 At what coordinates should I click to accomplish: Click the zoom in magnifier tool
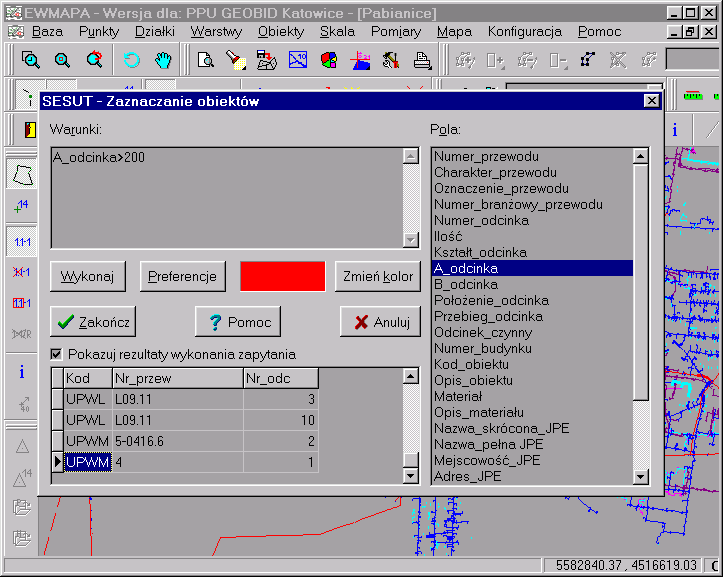pyautogui.click(x=31, y=60)
